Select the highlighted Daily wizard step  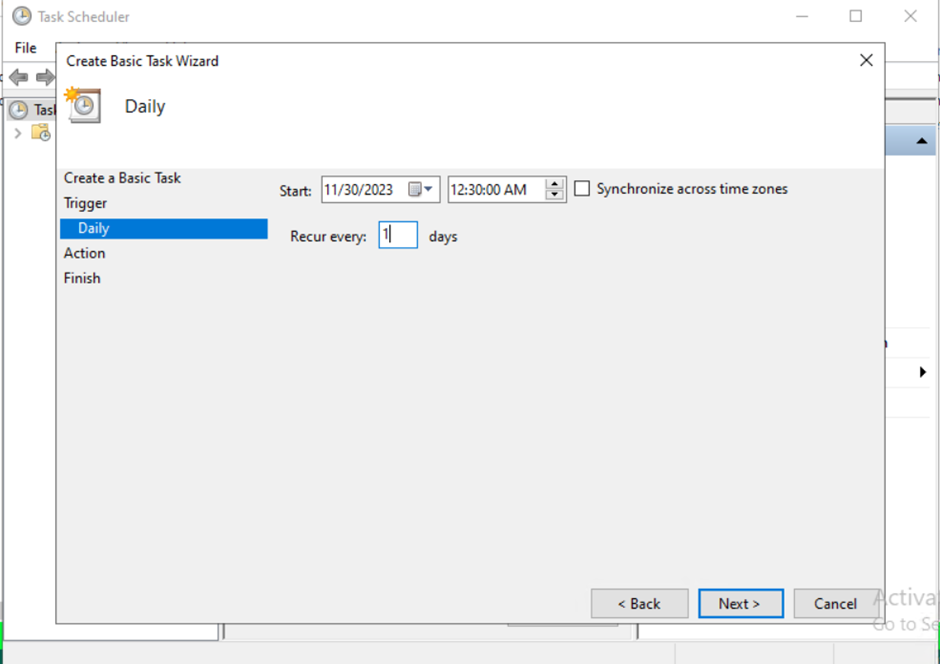tap(164, 228)
